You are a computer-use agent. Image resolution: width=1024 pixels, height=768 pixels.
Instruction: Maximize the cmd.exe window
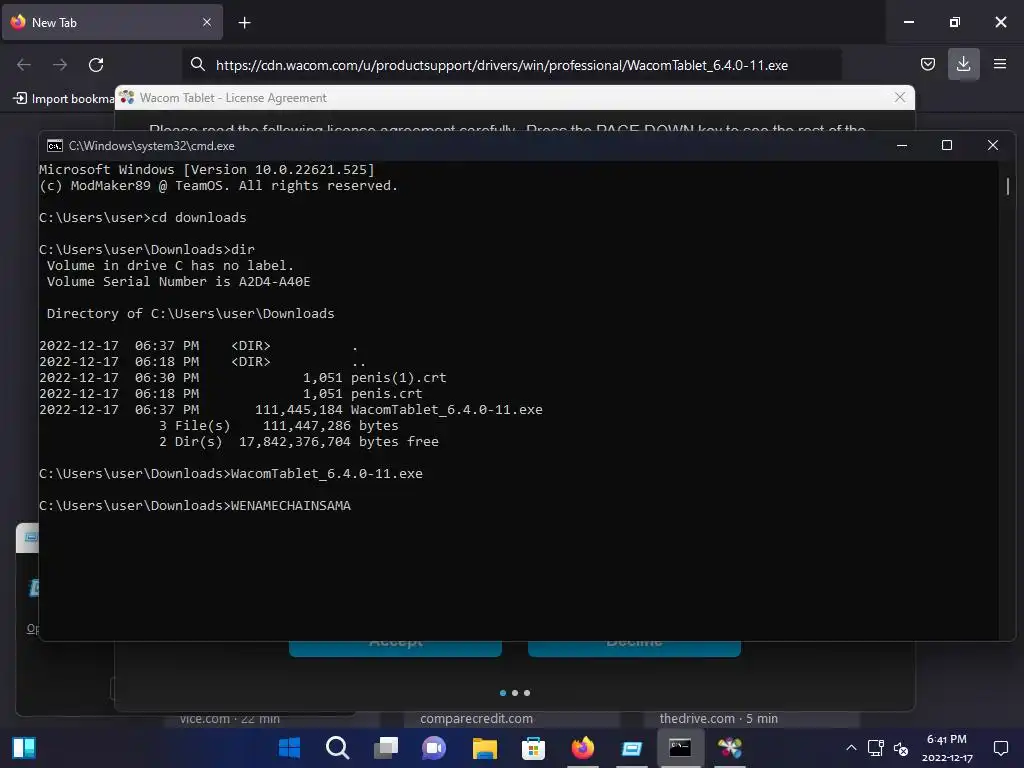[x=947, y=145]
